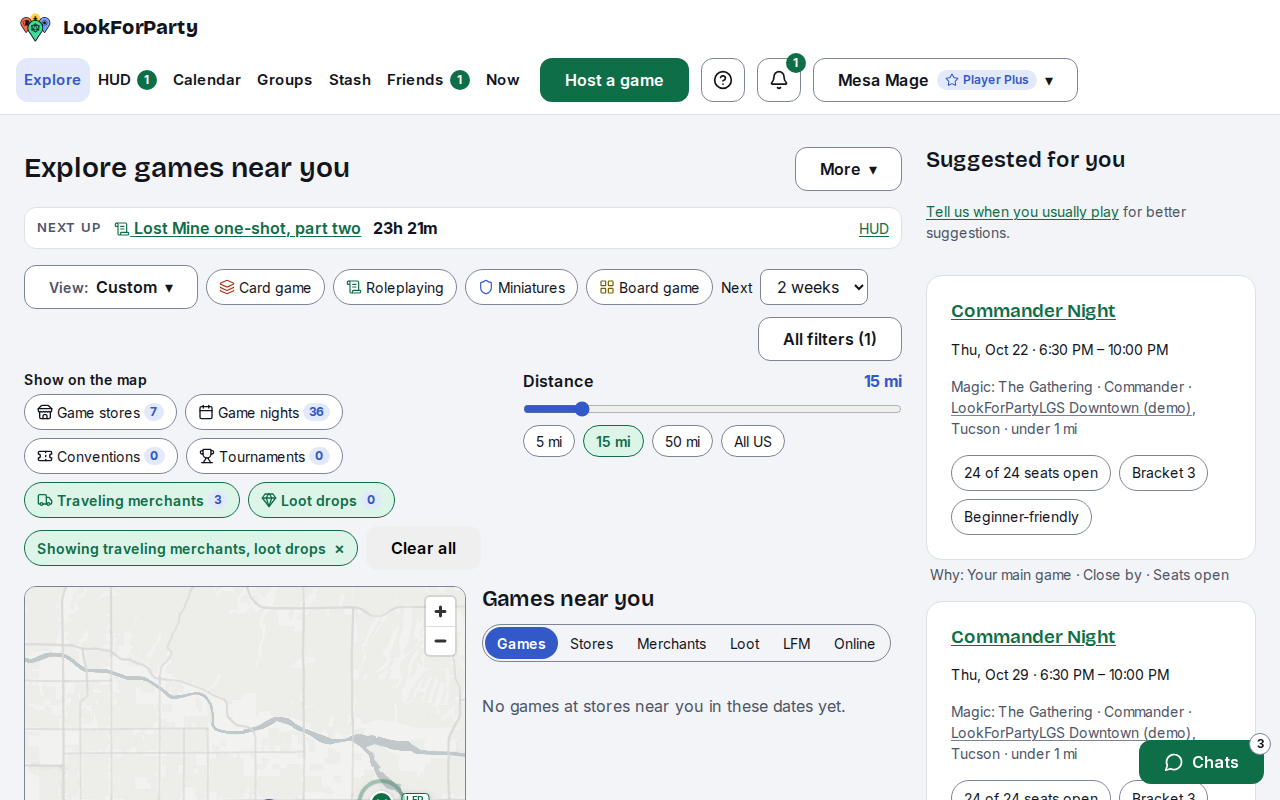Open the Next 2 weeks select
This screenshot has width=1280, height=800.
tap(814, 287)
